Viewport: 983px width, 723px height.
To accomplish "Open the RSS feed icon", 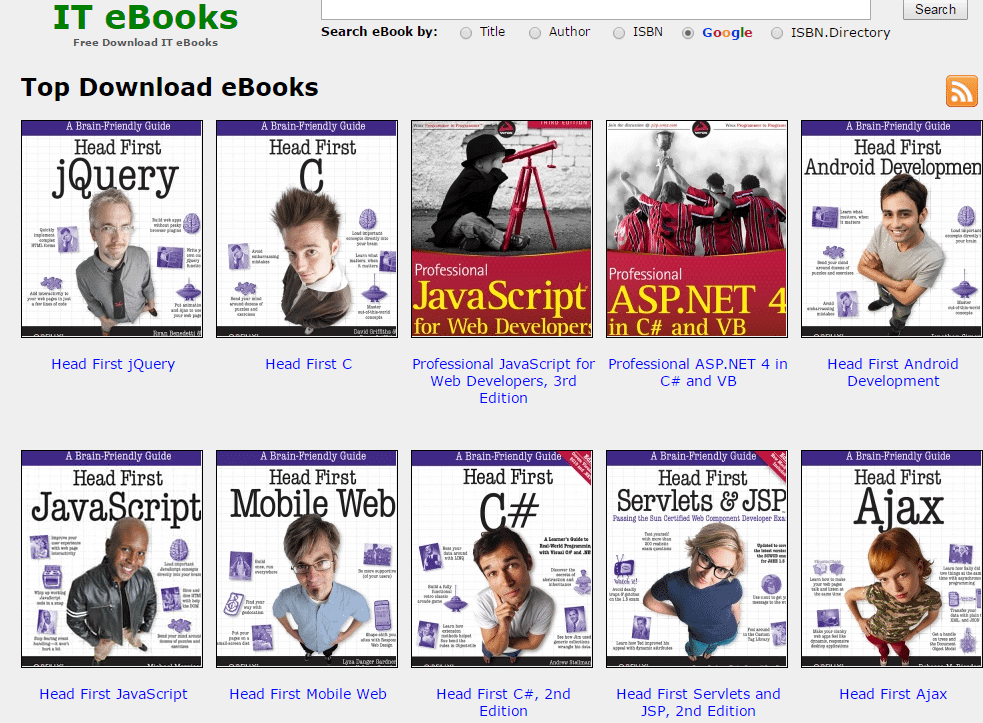I will 962,91.
